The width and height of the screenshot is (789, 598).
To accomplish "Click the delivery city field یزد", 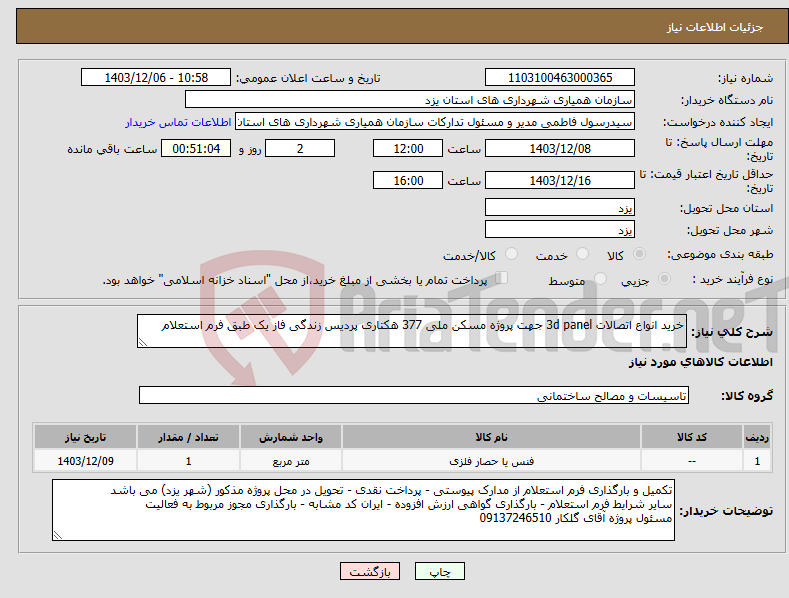I will pos(560,230).
